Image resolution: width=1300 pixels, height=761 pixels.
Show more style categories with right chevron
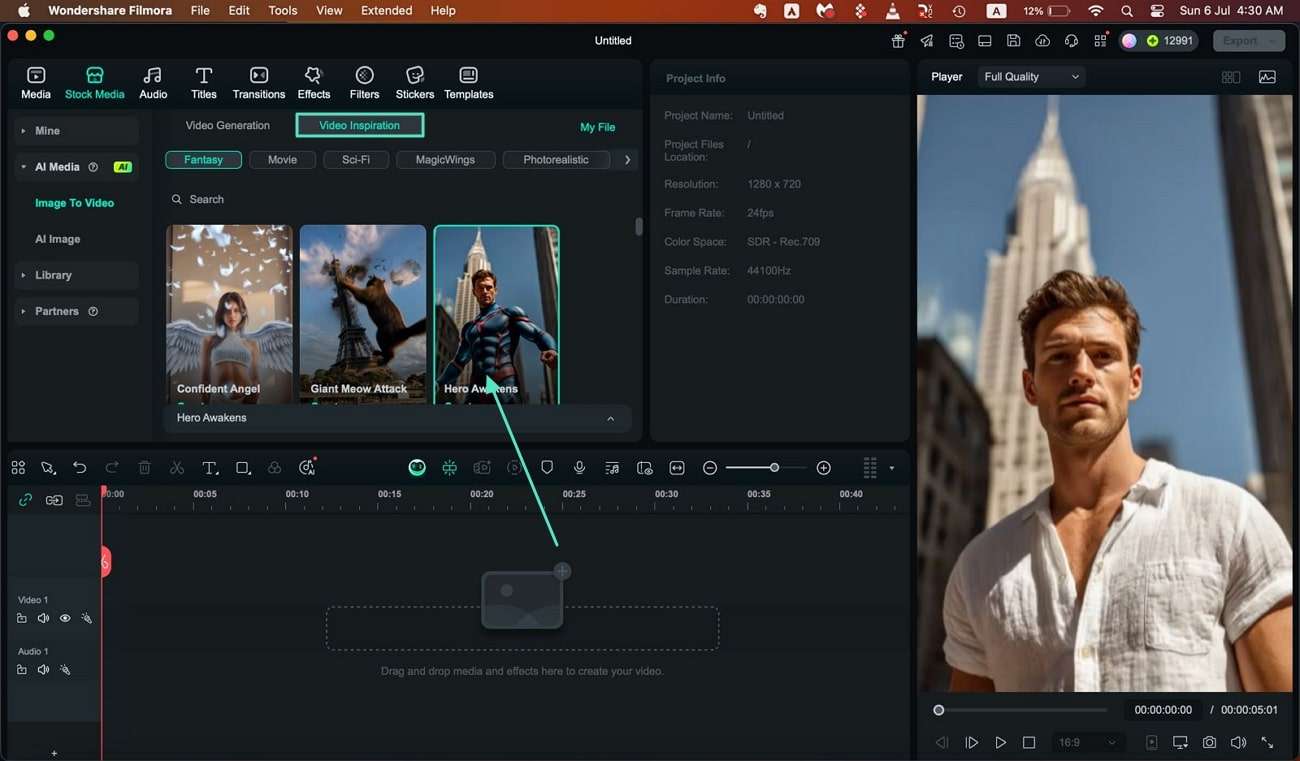pos(627,160)
